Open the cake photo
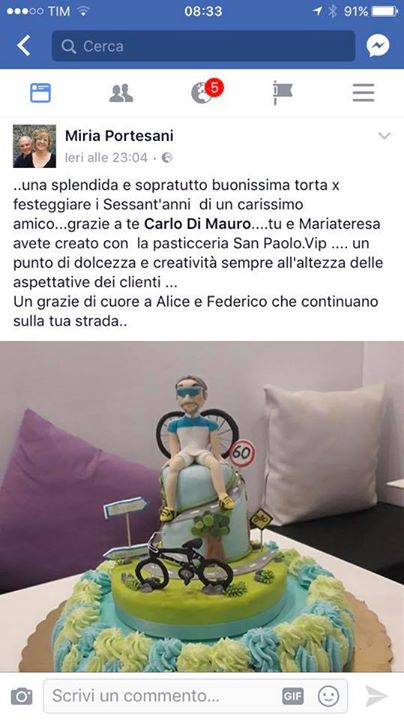 [x=202, y=507]
